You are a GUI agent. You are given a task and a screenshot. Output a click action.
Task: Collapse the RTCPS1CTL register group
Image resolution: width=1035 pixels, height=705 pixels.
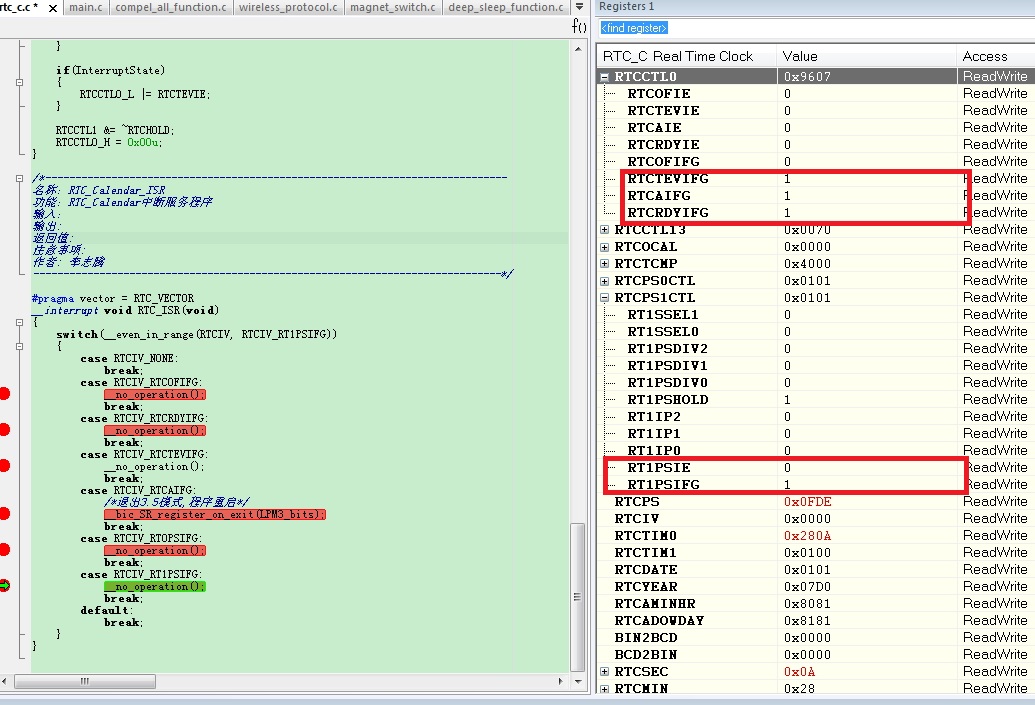(x=604, y=298)
